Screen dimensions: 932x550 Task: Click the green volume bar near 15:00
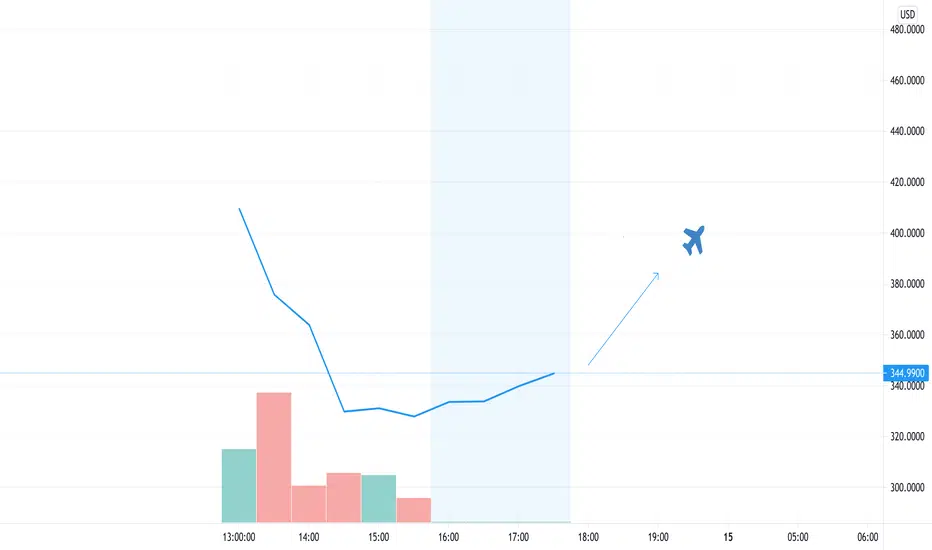click(379, 498)
